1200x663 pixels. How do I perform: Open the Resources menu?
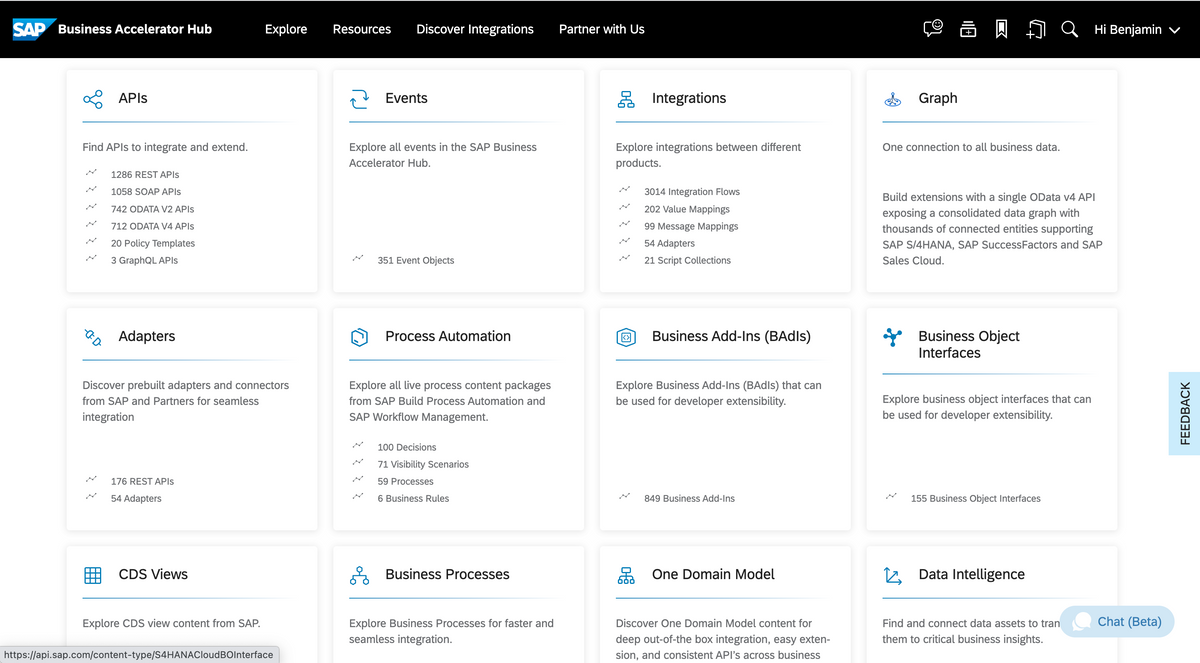point(362,29)
